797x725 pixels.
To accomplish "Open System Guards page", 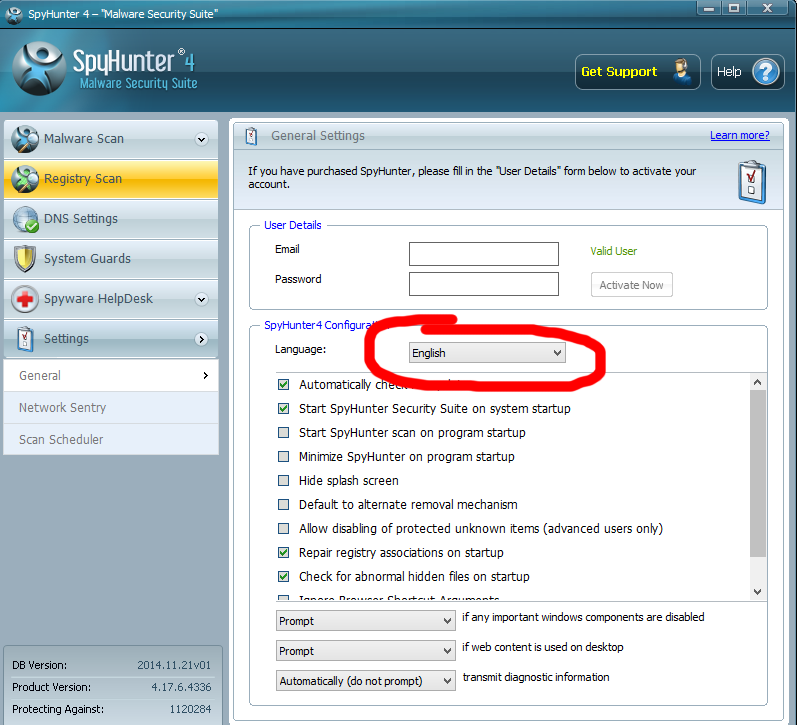I will pos(111,259).
